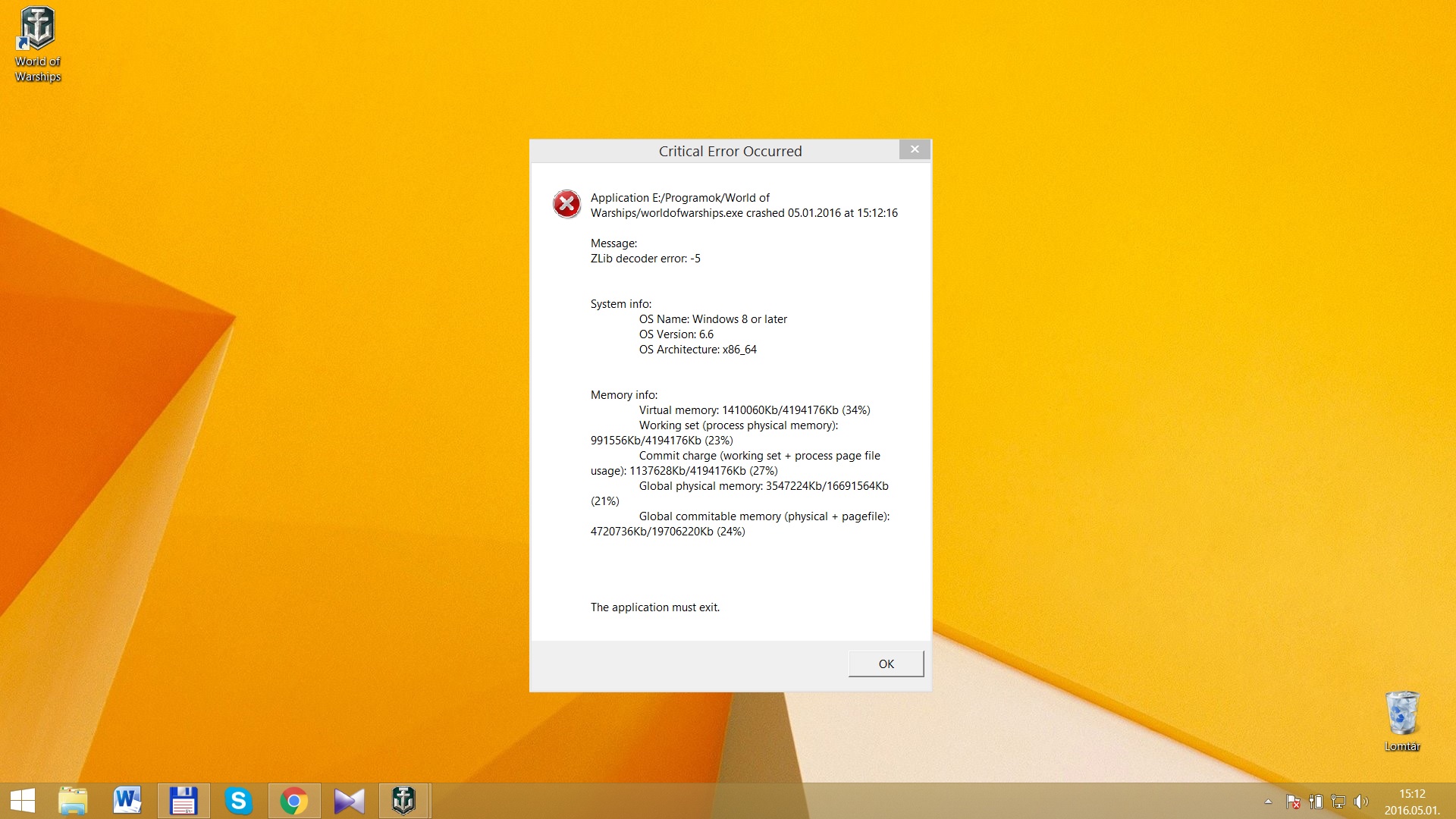Click the red error icon in dialog

(566, 204)
